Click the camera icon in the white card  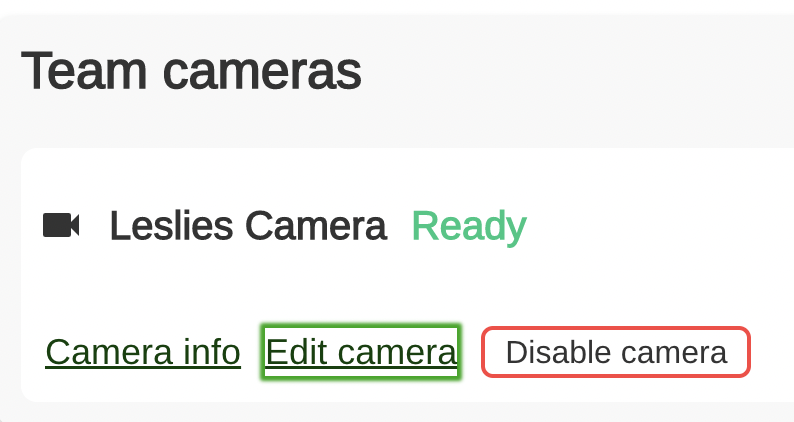[61, 225]
